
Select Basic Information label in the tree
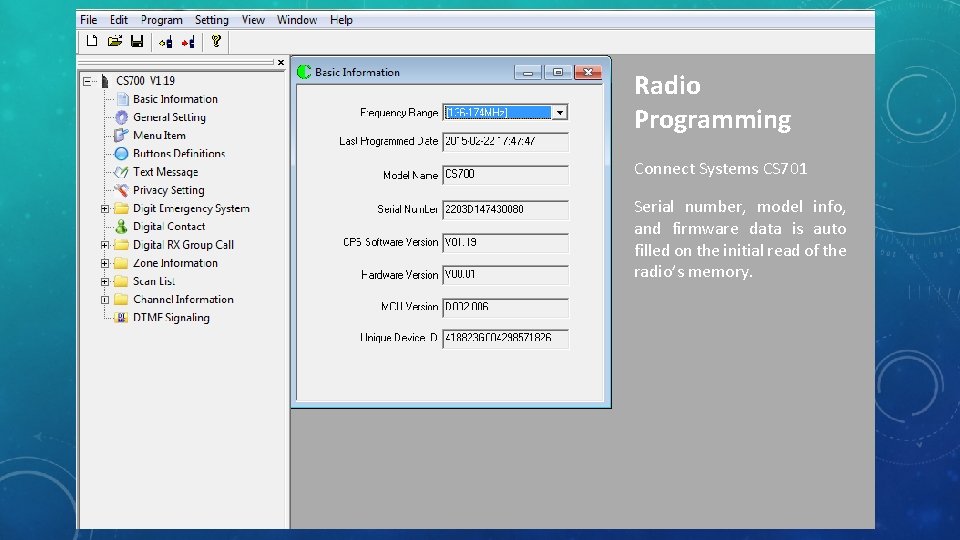click(x=175, y=99)
